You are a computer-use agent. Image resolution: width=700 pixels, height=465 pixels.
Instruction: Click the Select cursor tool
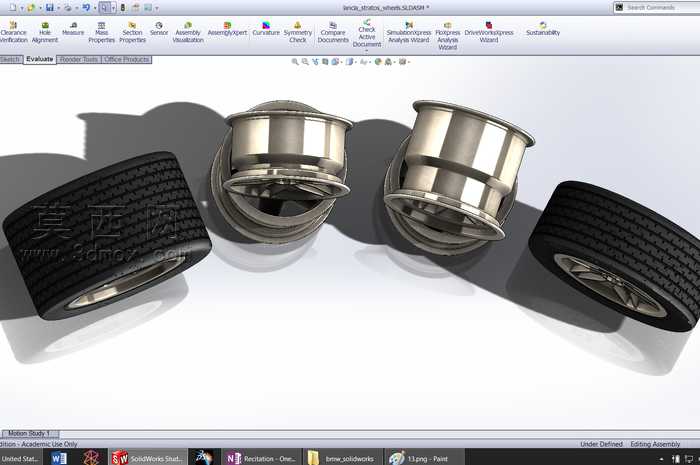coord(104,8)
